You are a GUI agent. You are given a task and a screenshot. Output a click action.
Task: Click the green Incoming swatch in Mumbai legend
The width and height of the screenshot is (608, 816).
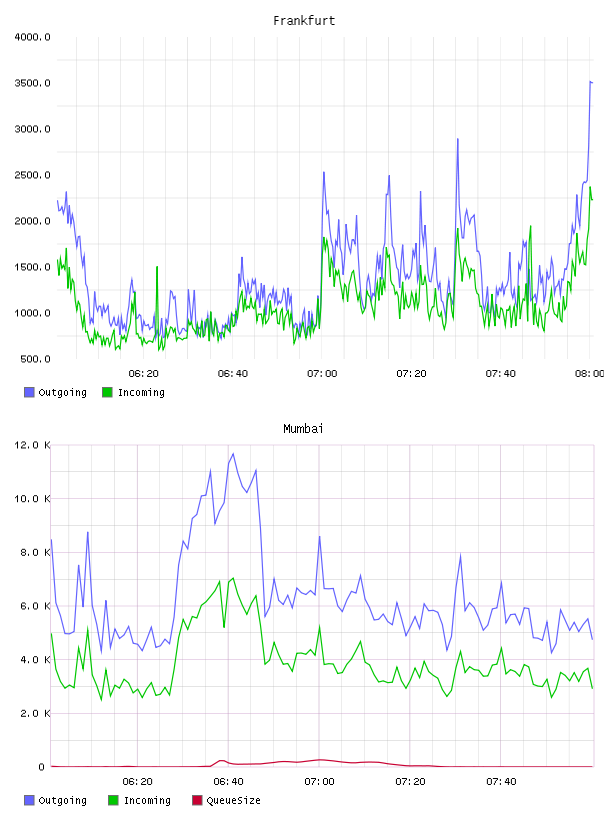click(113, 800)
